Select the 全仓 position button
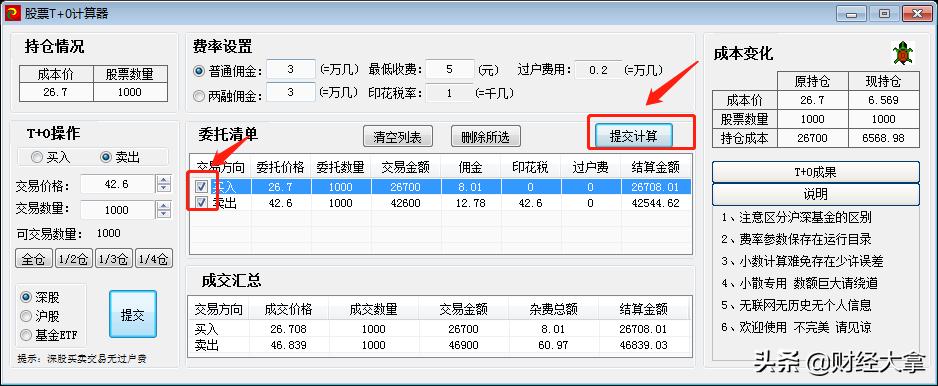The width and height of the screenshot is (938, 386). (34, 259)
